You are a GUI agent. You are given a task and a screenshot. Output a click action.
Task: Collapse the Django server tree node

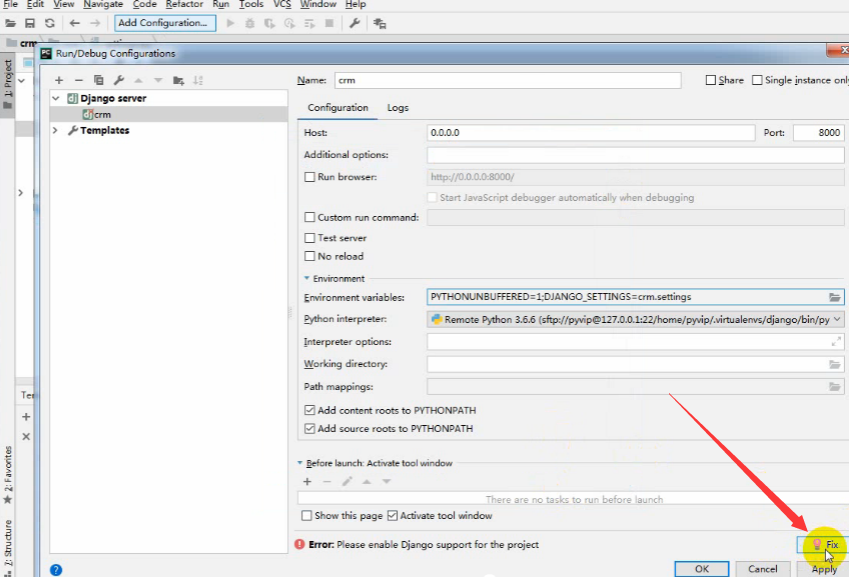pyautogui.click(x=56, y=99)
